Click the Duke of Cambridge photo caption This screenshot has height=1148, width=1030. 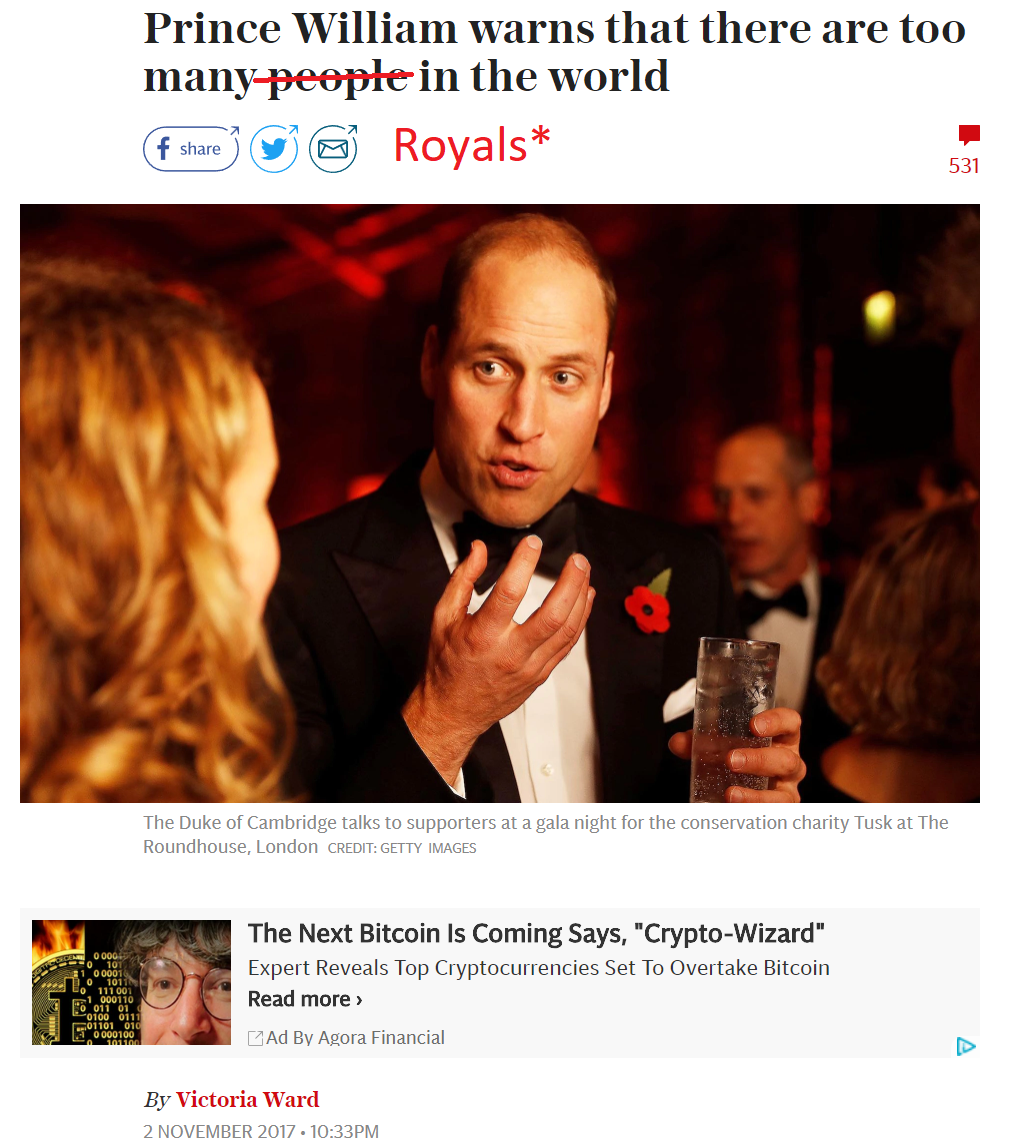pos(545,835)
